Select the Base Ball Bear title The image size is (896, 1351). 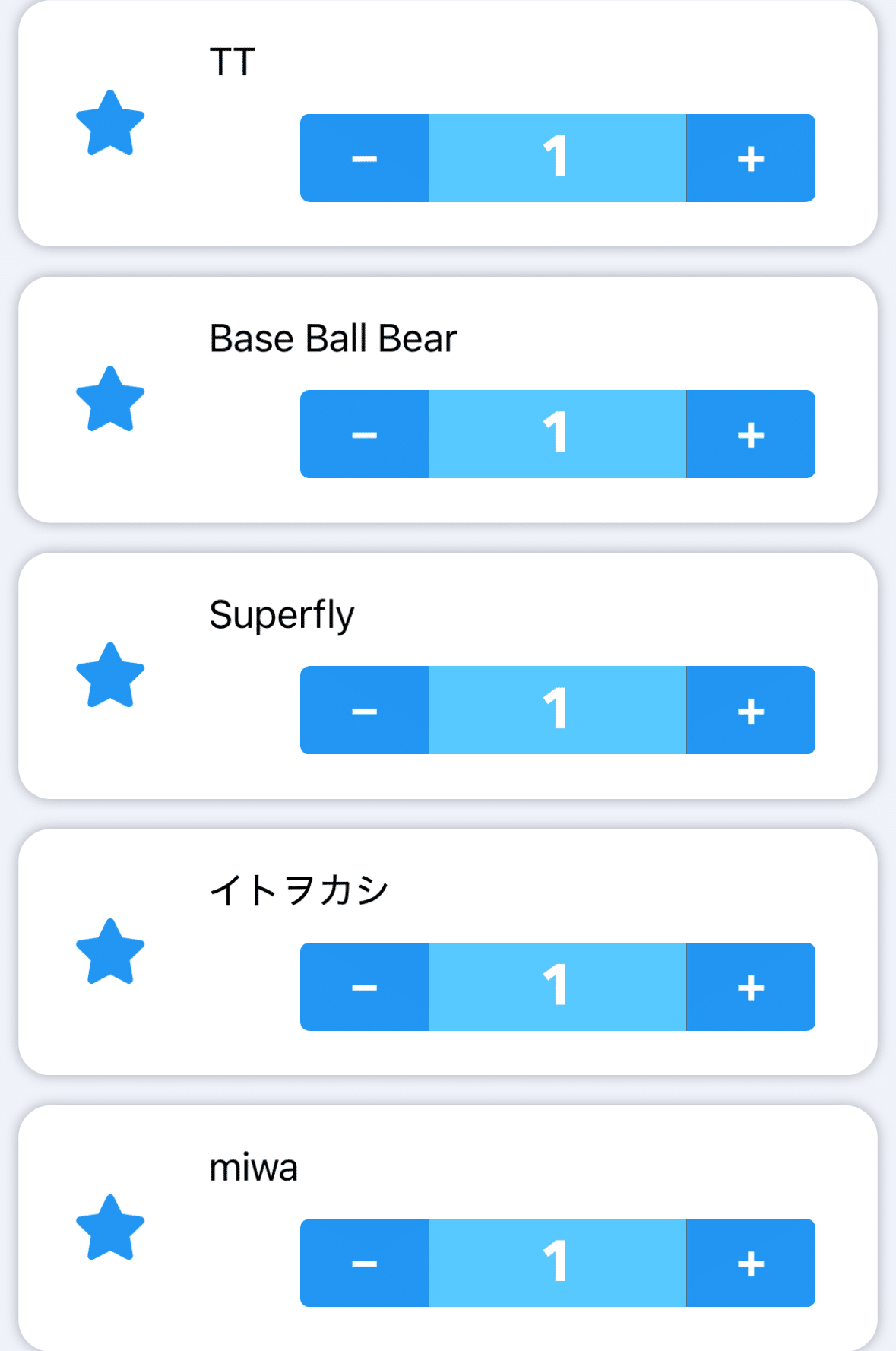click(x=333, y=339)
